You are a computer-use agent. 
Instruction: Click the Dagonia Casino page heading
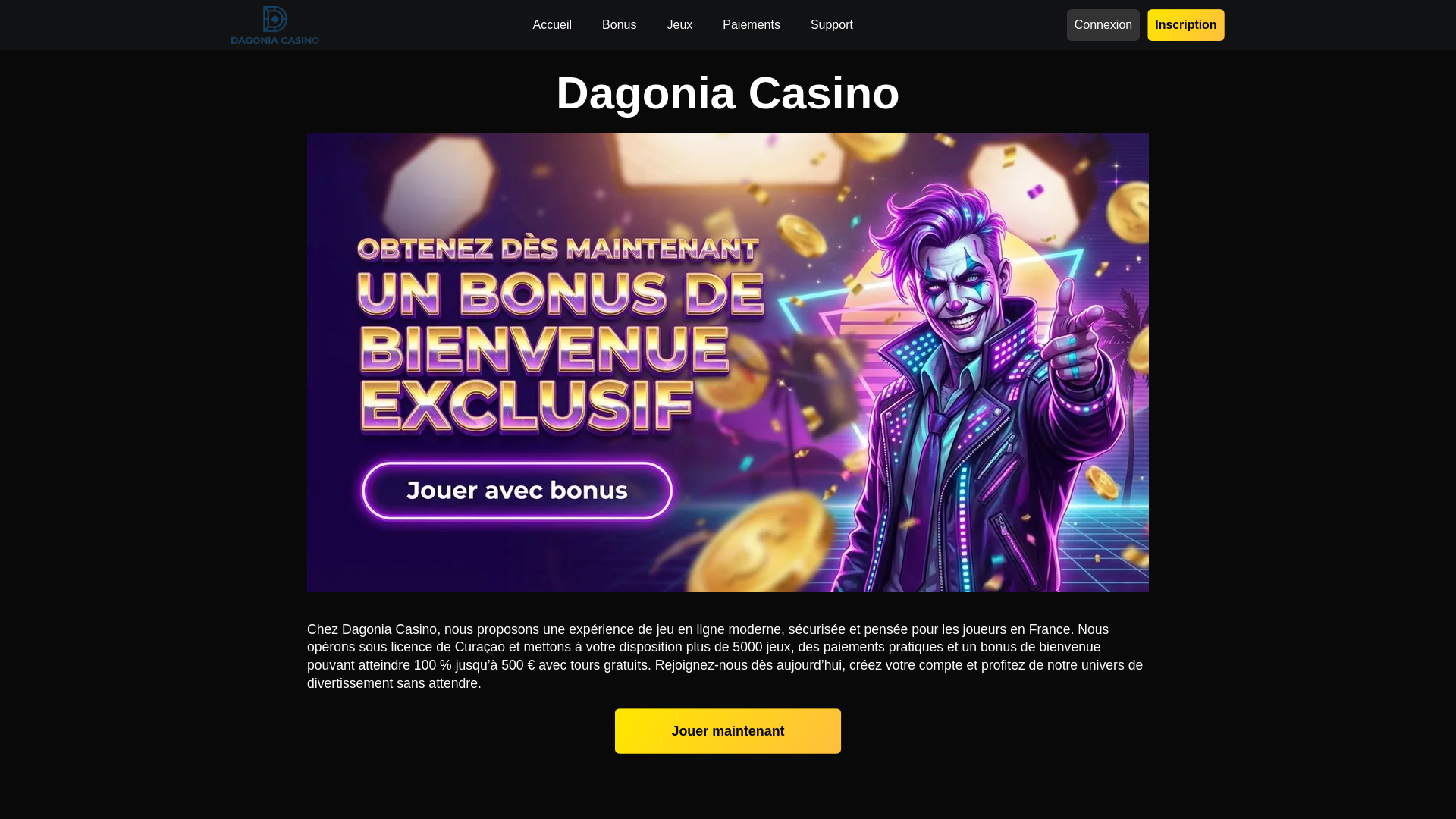click(728, 93)
